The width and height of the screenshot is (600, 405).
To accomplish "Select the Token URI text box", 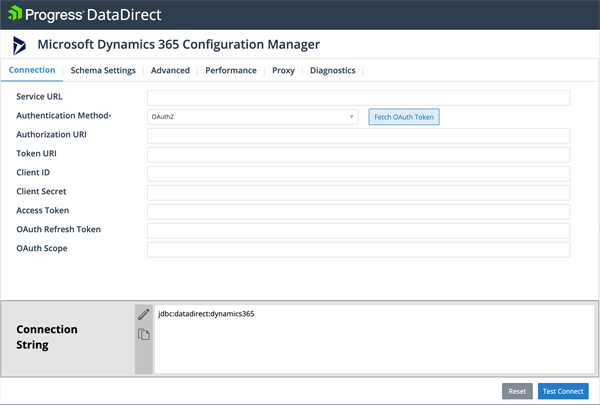I will coord(358,155).
